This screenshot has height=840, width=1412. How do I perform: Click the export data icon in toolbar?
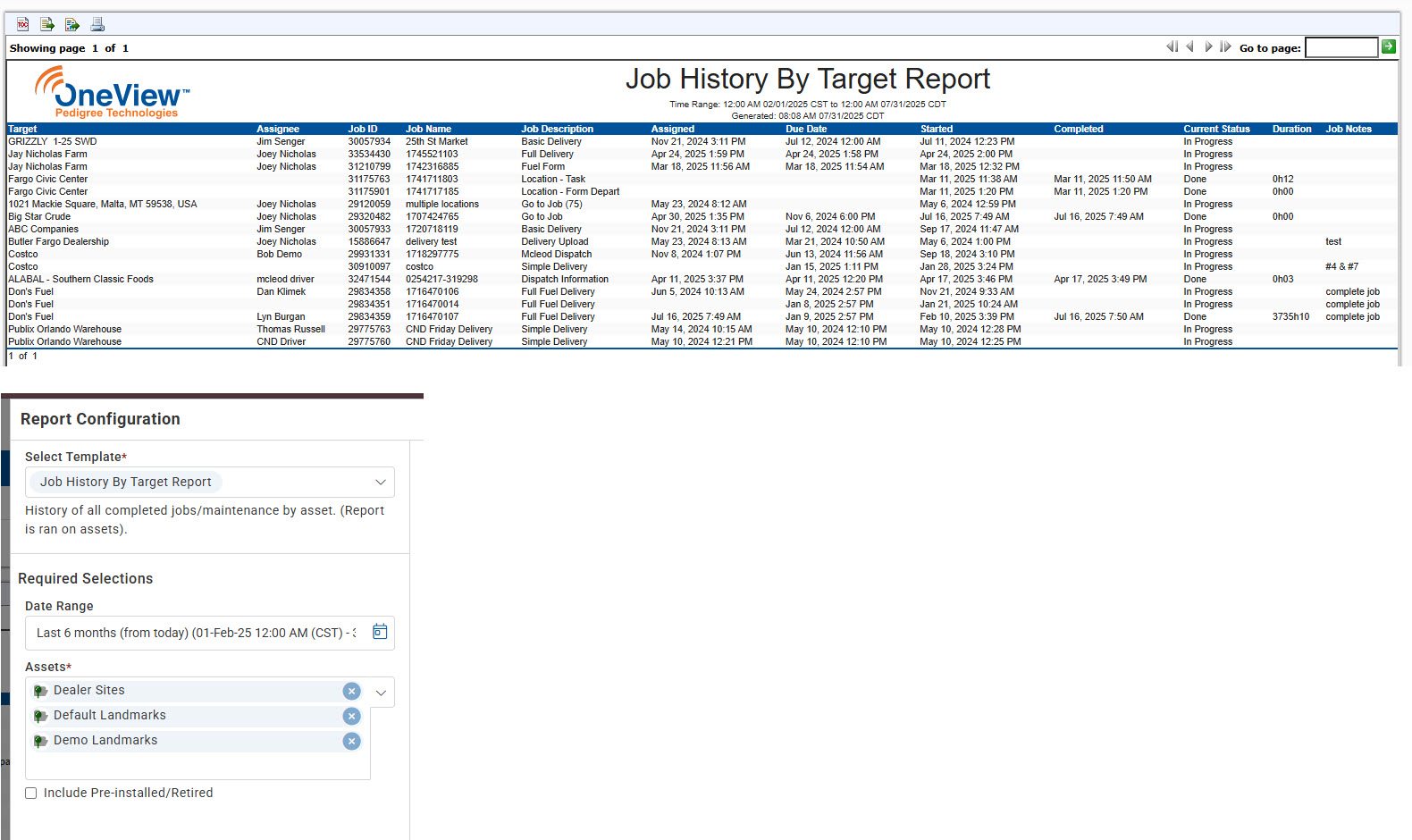tap(47, 24)
